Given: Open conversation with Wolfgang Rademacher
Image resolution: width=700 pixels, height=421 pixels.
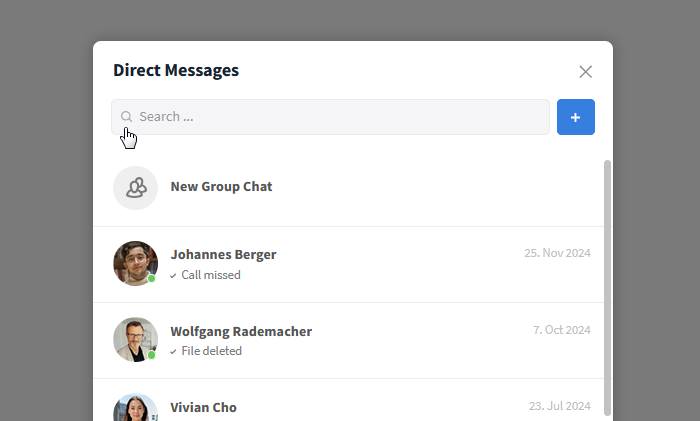Looking at the screenshot, I should click(348, 341).
